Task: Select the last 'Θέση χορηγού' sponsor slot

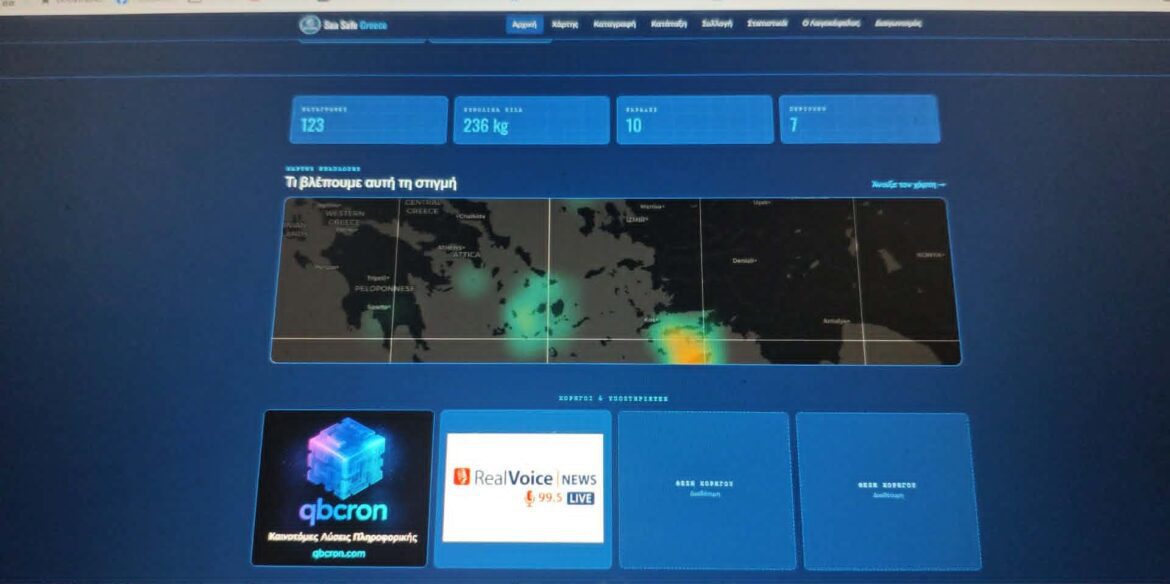Action: pyautogui.click(x=888, y=492)
